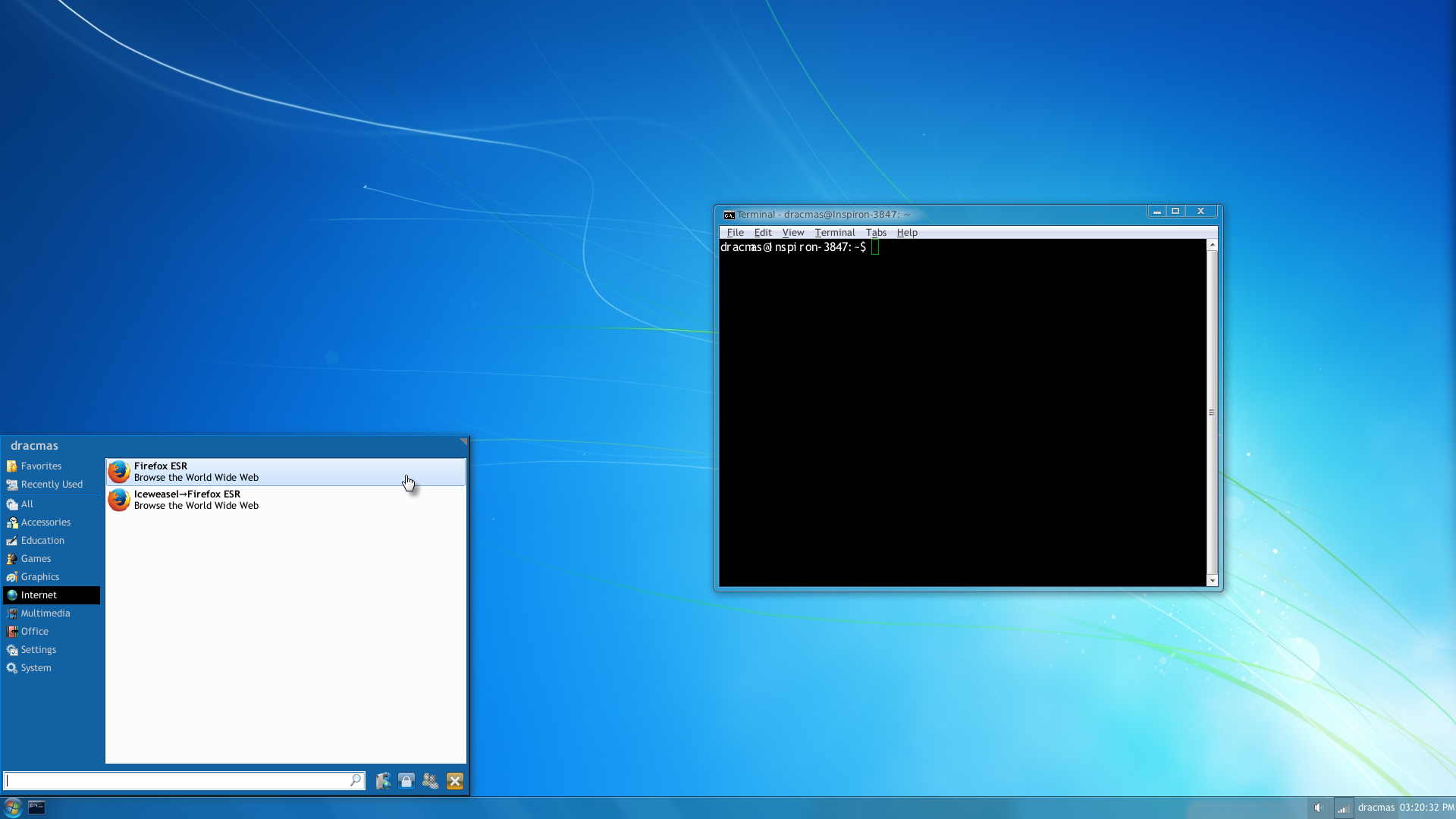Click the dracmas username header in menu
Screen dimensions: 1456x819
point(34,446)
